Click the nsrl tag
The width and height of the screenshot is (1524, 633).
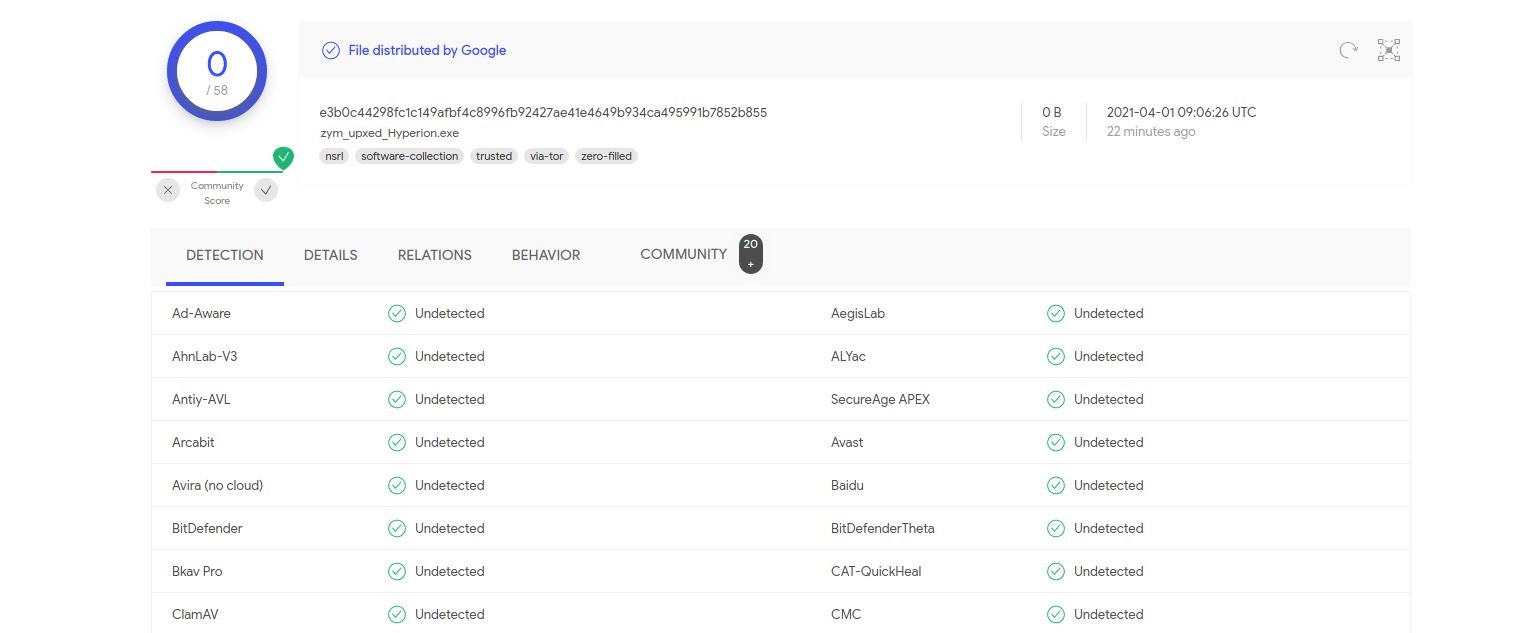pos(334,156)
